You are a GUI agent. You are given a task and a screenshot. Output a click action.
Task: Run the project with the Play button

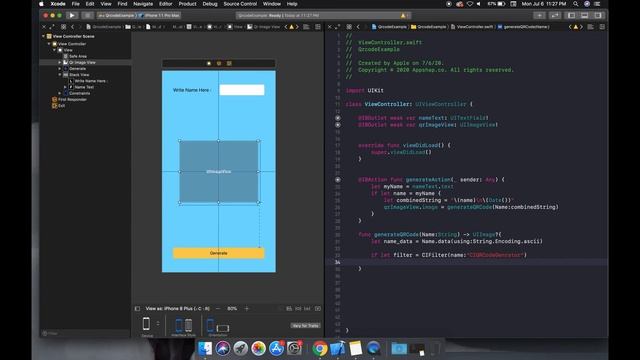[72, 16]
